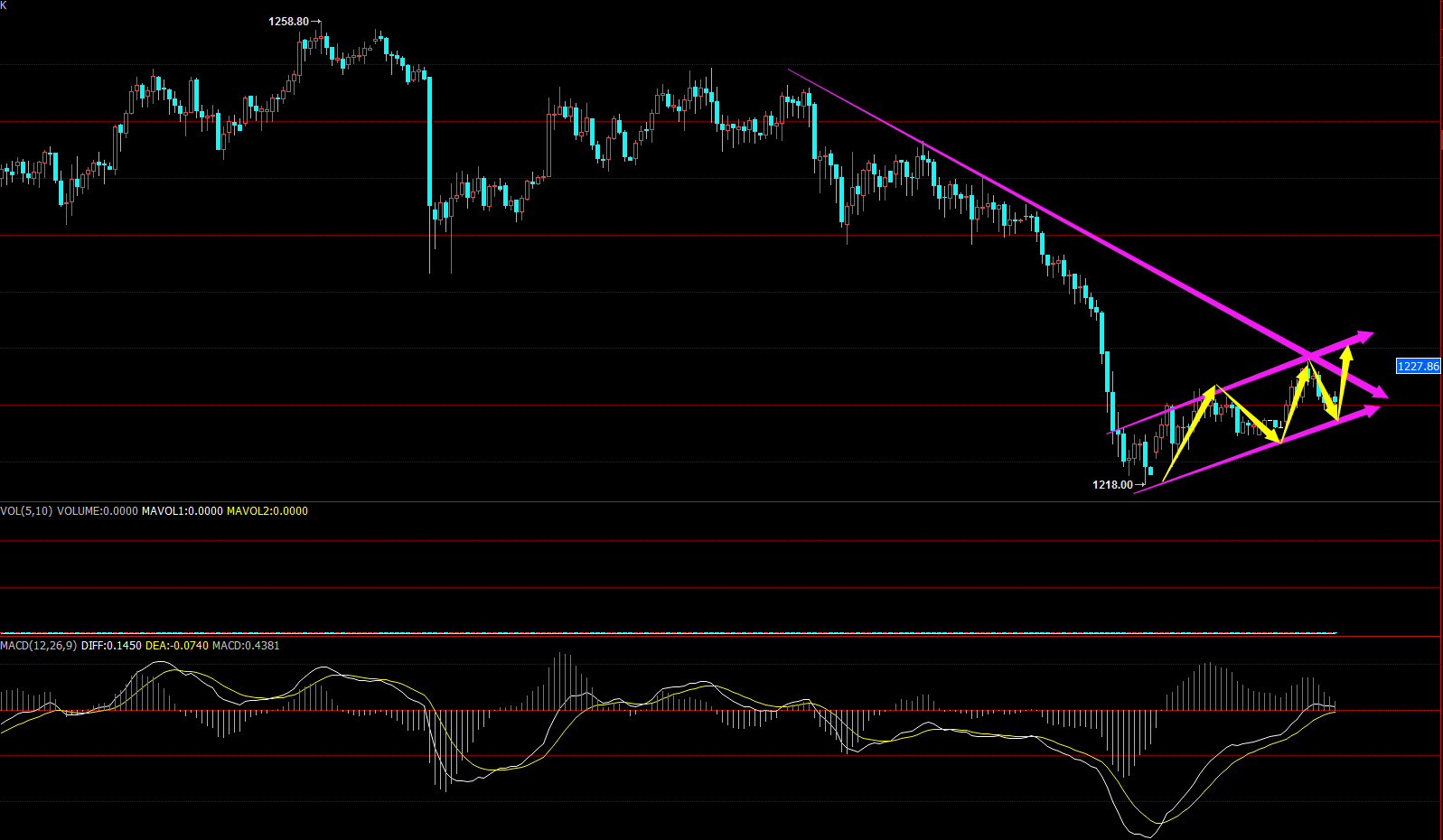
Task: Select the descending magenta trendline arrowhead
Action: click(x=1379, y=392)
